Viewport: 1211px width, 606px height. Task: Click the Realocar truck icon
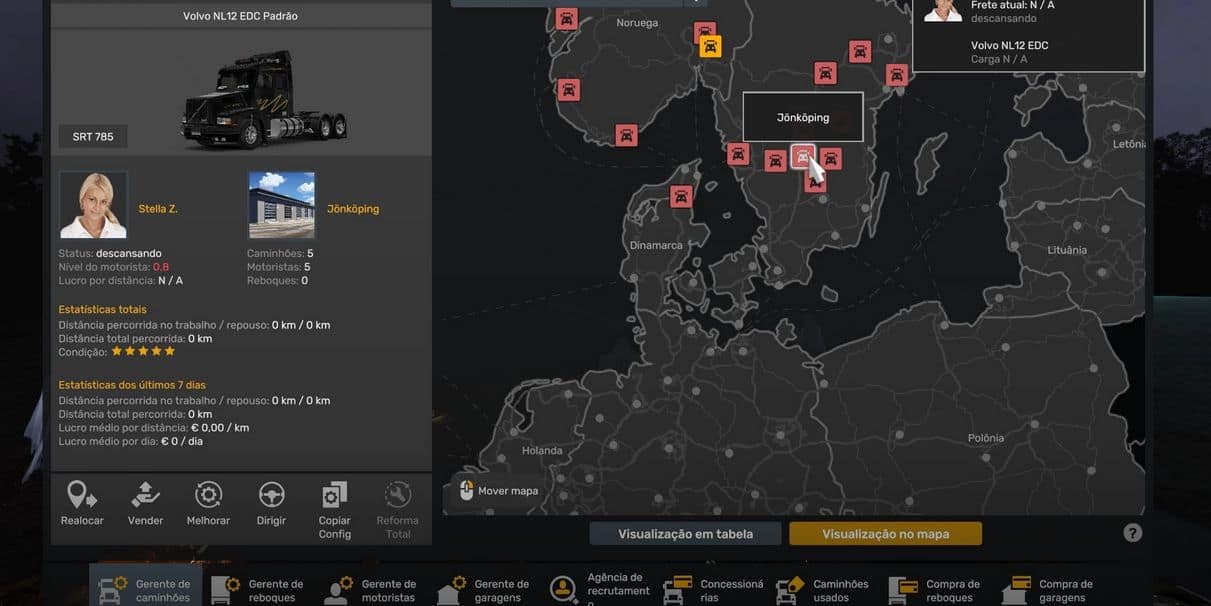tap(82, 496)
